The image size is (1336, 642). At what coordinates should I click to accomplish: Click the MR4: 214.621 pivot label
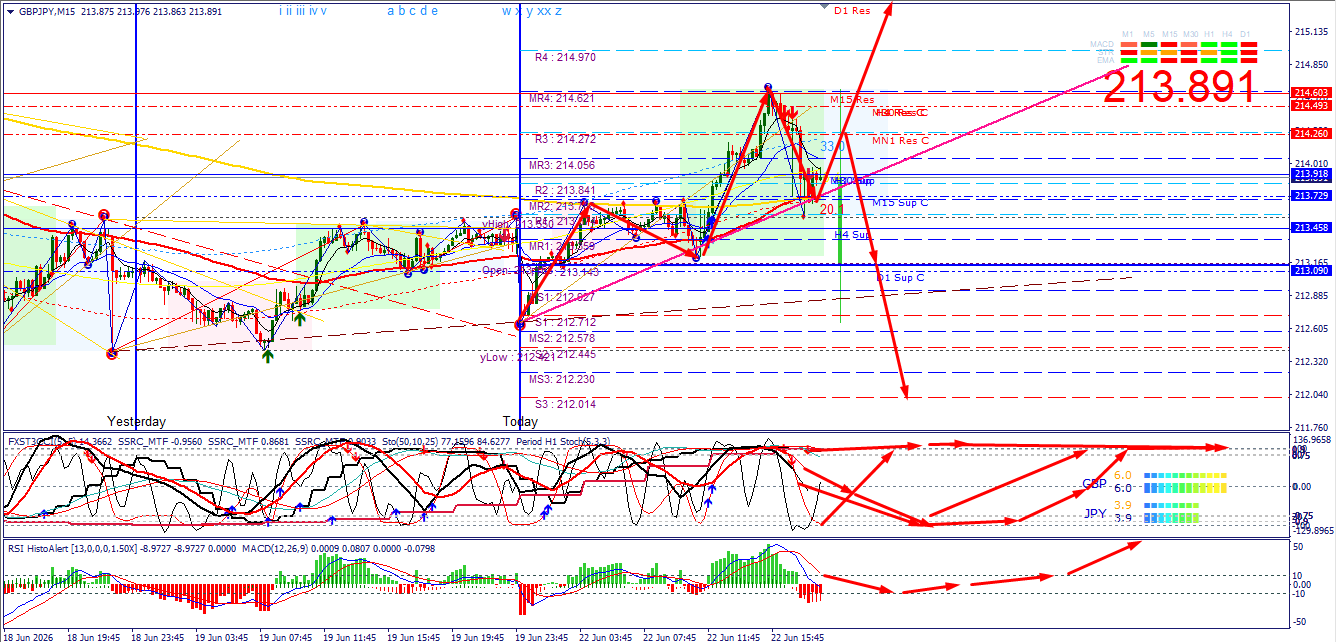pyautogui.click(x=562, y=99)
